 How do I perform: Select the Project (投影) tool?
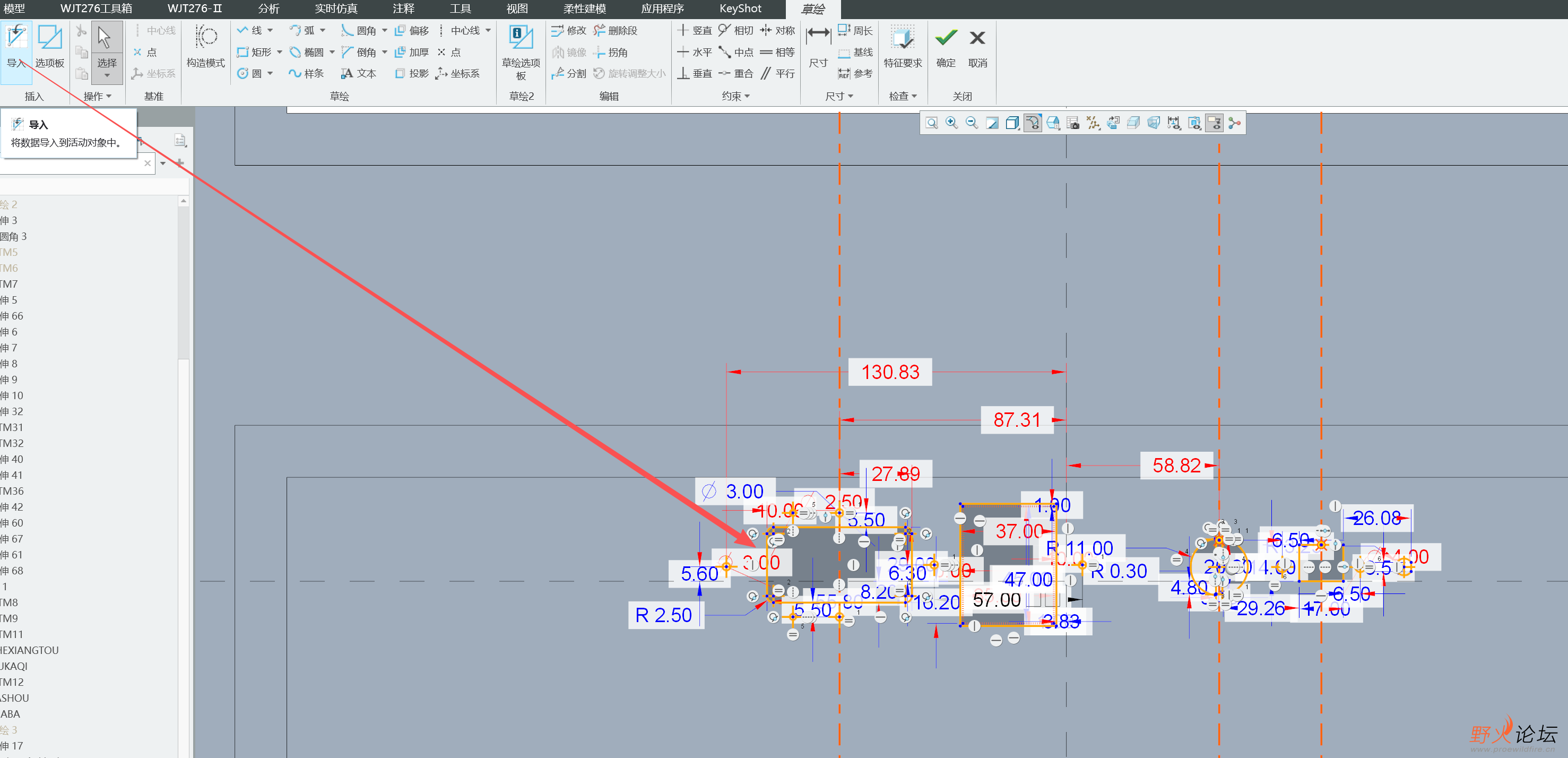pyautogui.click(x=411, y=74)
